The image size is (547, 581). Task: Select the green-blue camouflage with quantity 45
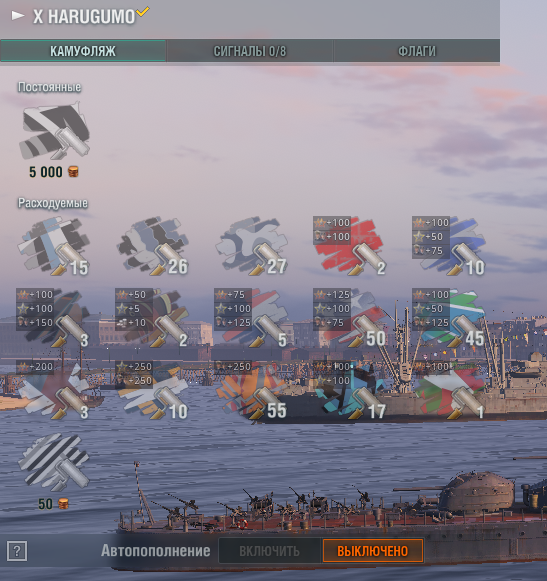[449, 318]
